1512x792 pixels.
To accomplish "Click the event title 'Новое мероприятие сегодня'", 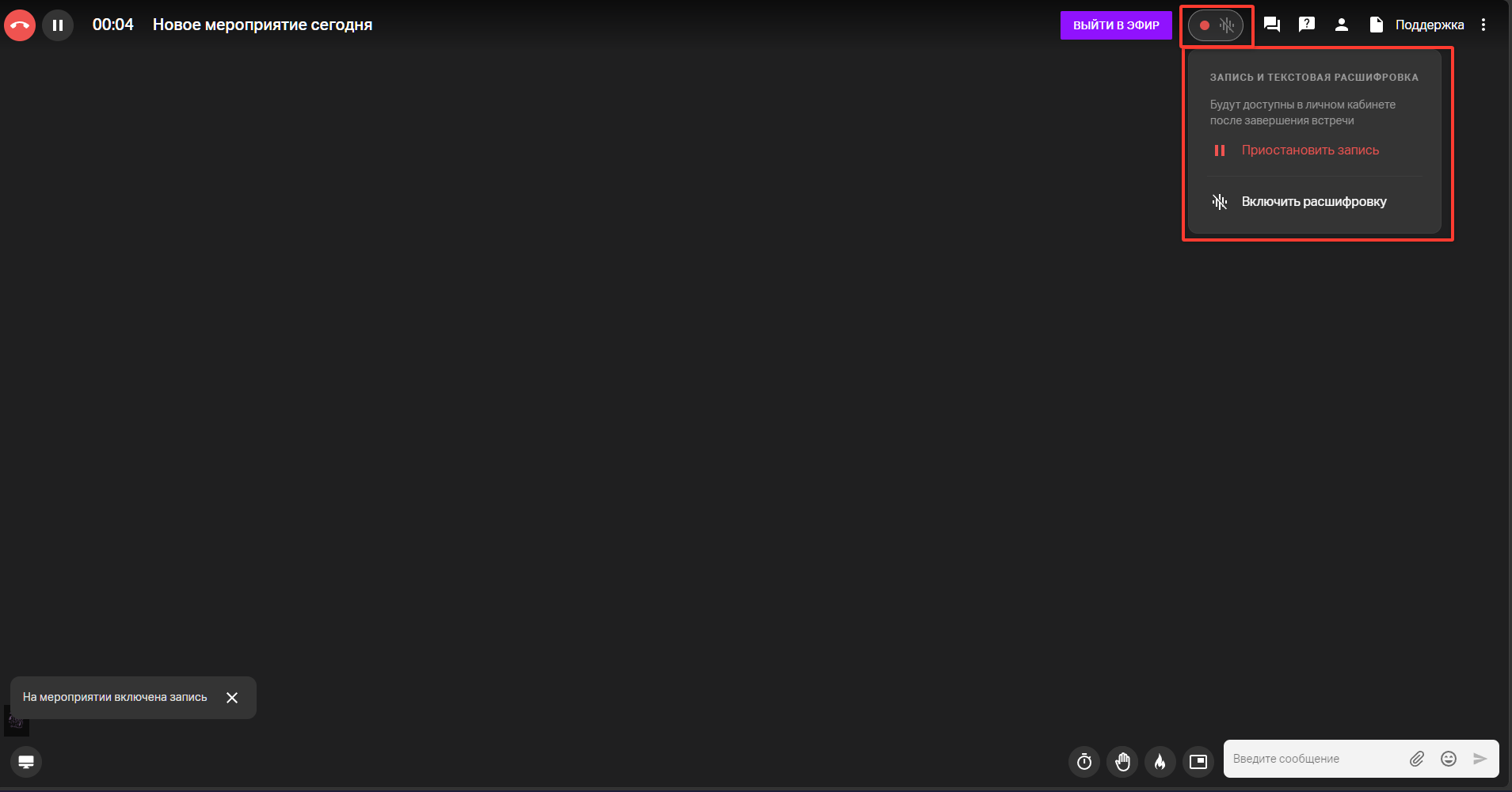I will coord(262,25).
